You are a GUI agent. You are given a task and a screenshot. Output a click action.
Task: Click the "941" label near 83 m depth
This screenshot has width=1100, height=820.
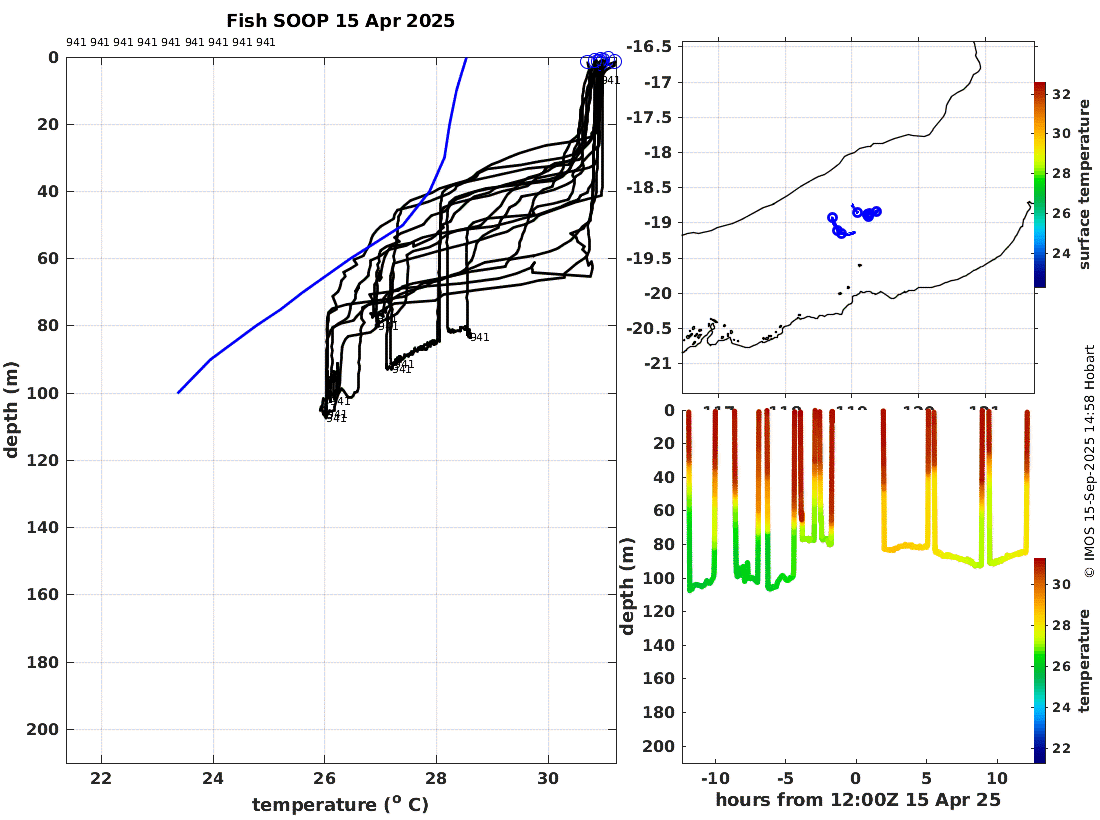[x=479, y=337]
